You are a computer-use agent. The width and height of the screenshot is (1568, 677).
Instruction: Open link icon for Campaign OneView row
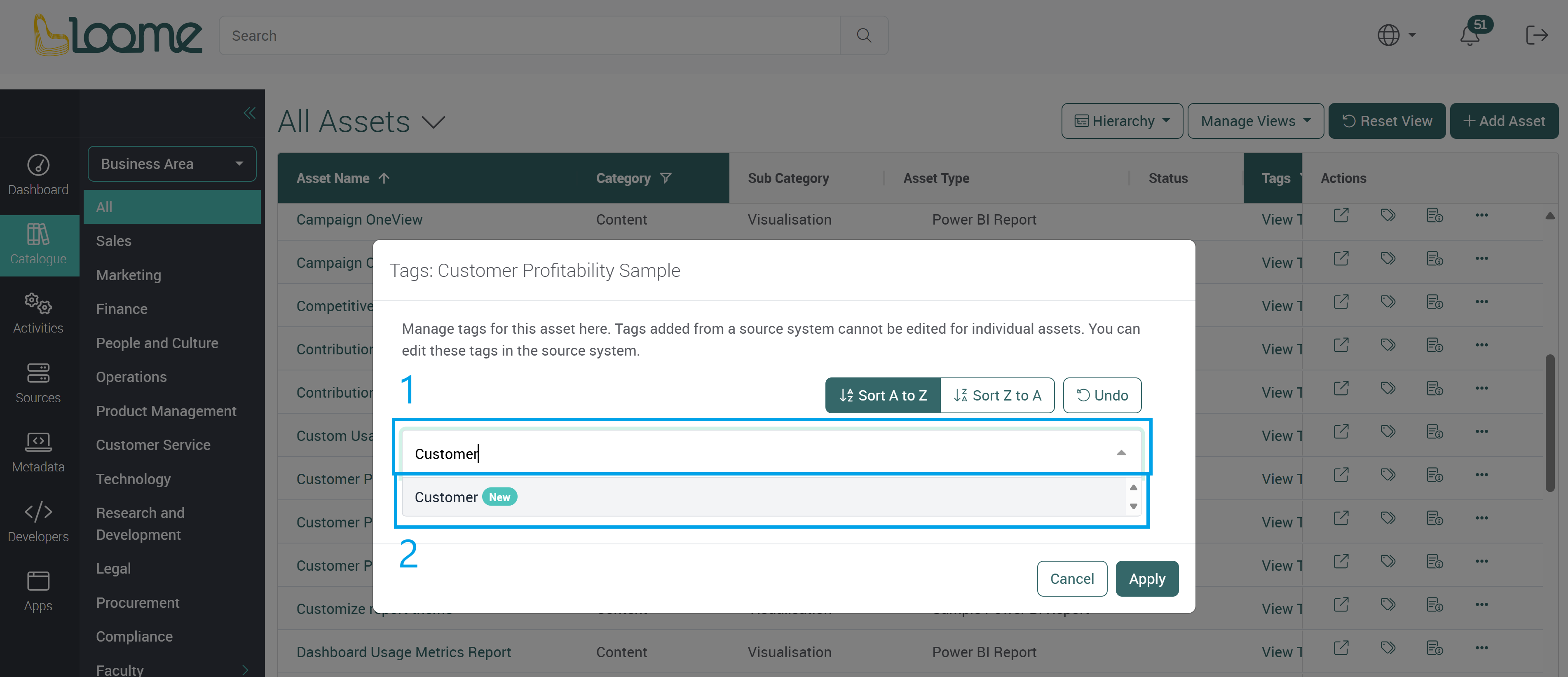[1341, 216]
